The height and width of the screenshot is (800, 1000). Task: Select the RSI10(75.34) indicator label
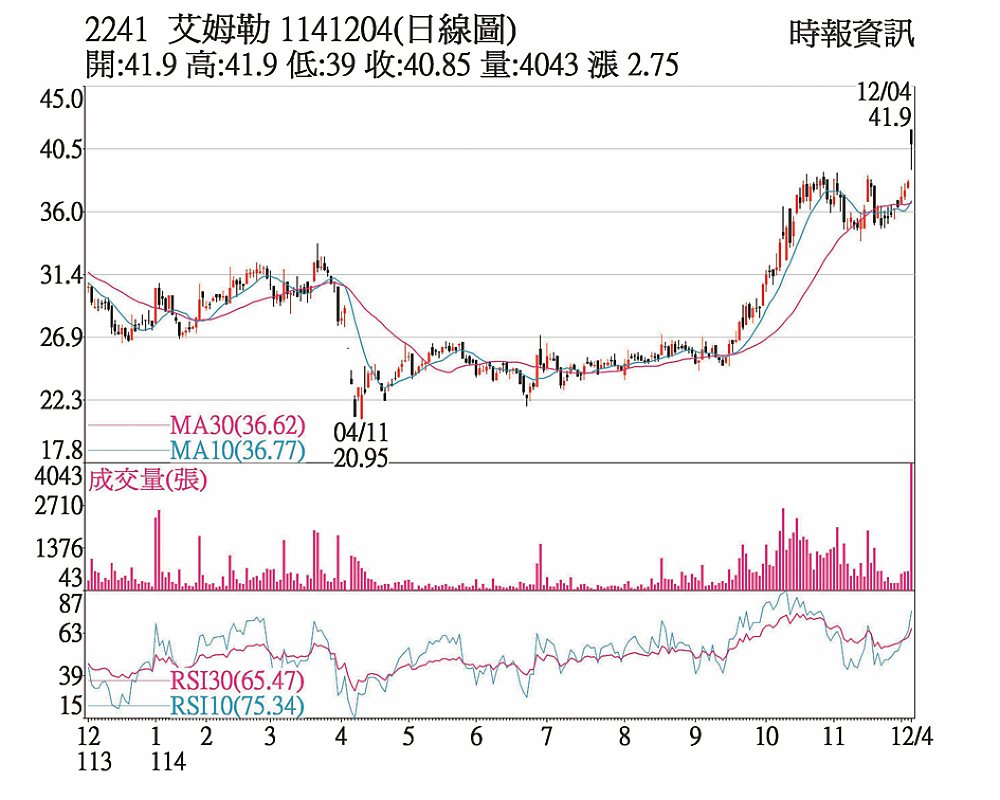point(237,706)
